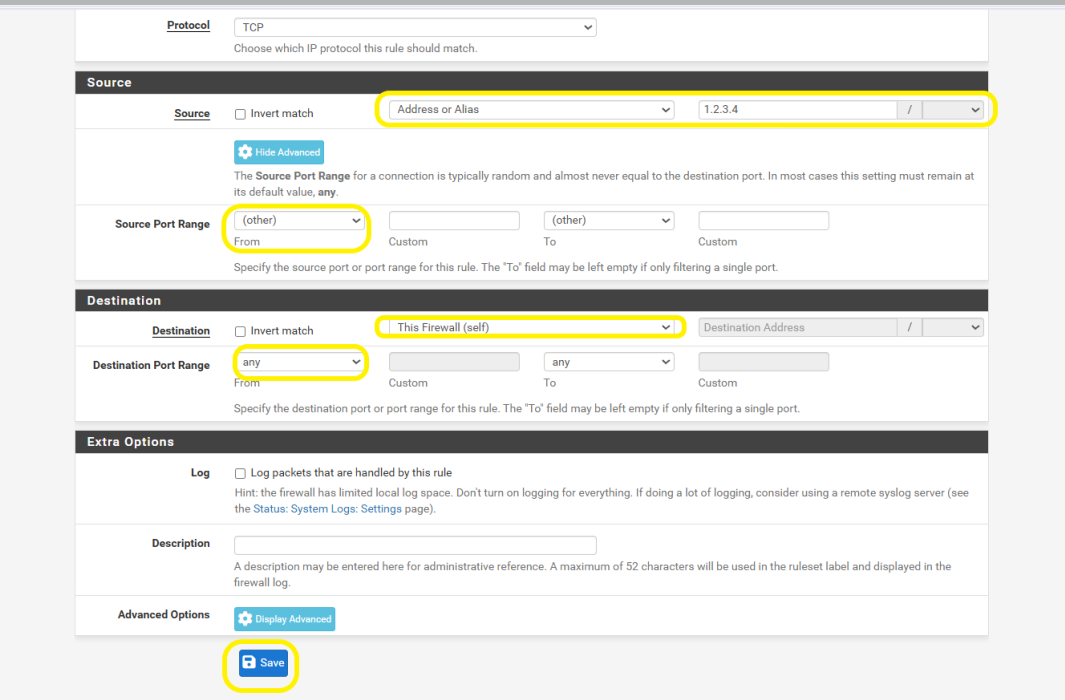Viewport: 1065px width, 700px height.
Task: Click the floppy disk Save icon
Action: click(x=249, y=663)
